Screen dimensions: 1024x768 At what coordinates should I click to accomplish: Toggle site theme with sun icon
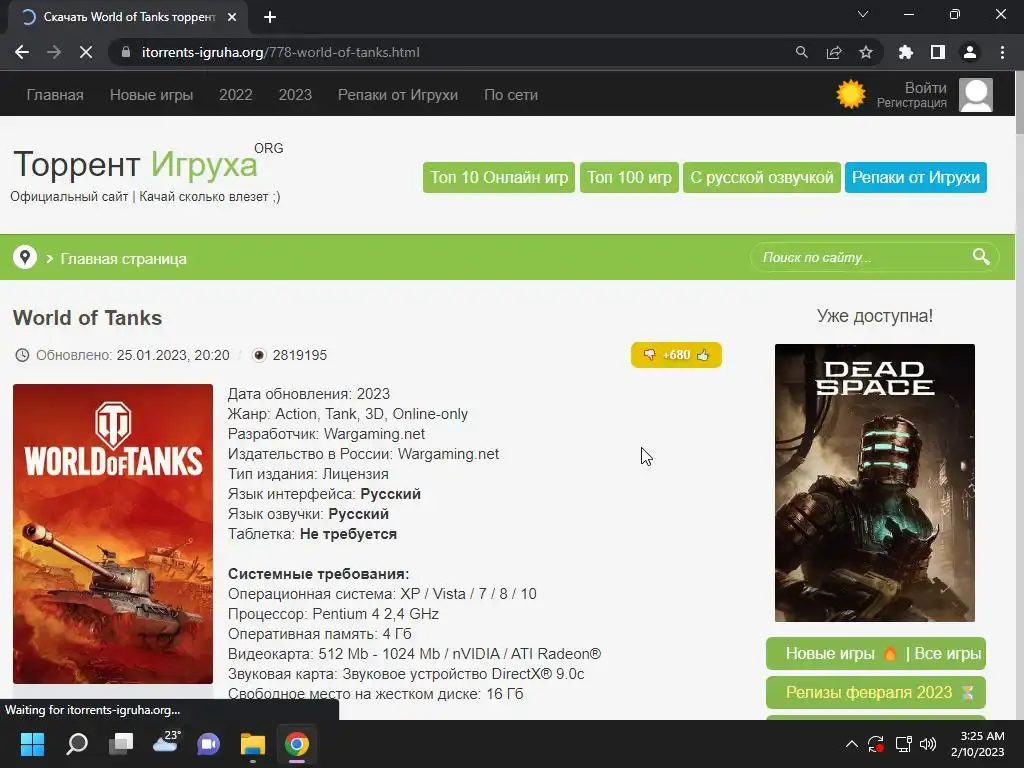[850, 95]
